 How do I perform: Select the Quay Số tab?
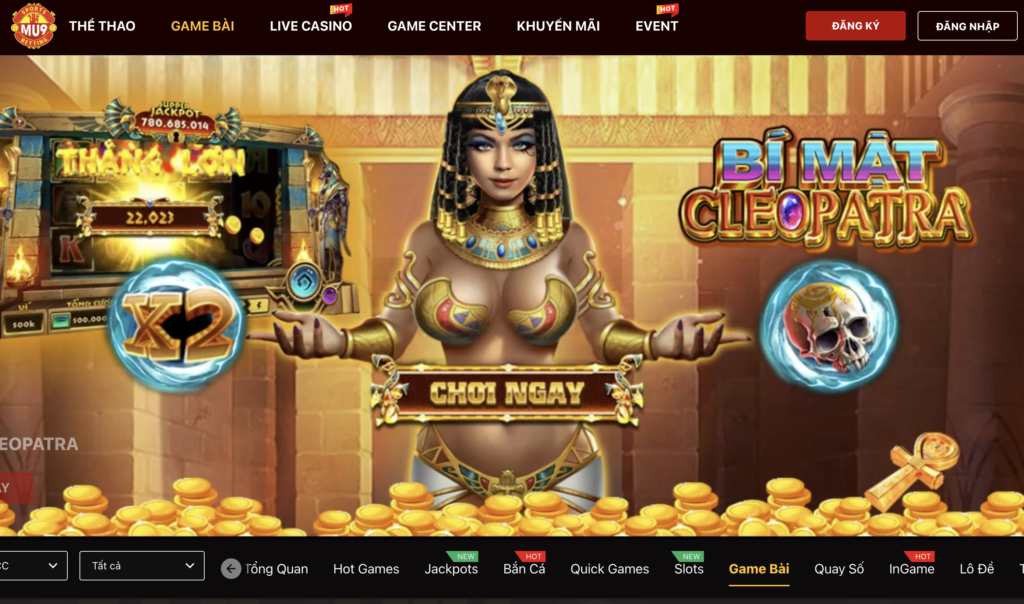coord(839,569)
